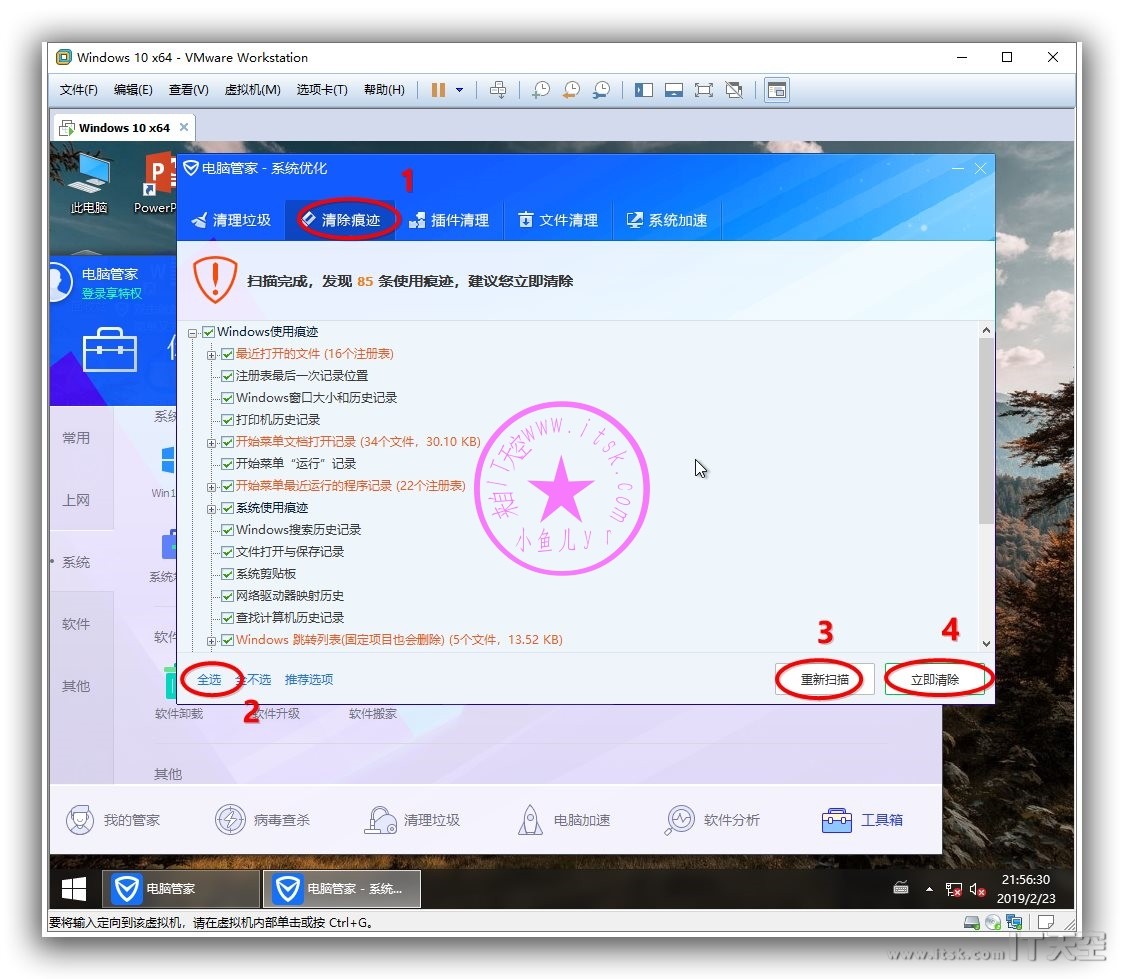Uncheck 开始菜单"运行"记录 checkbox

tap(228, 464)
